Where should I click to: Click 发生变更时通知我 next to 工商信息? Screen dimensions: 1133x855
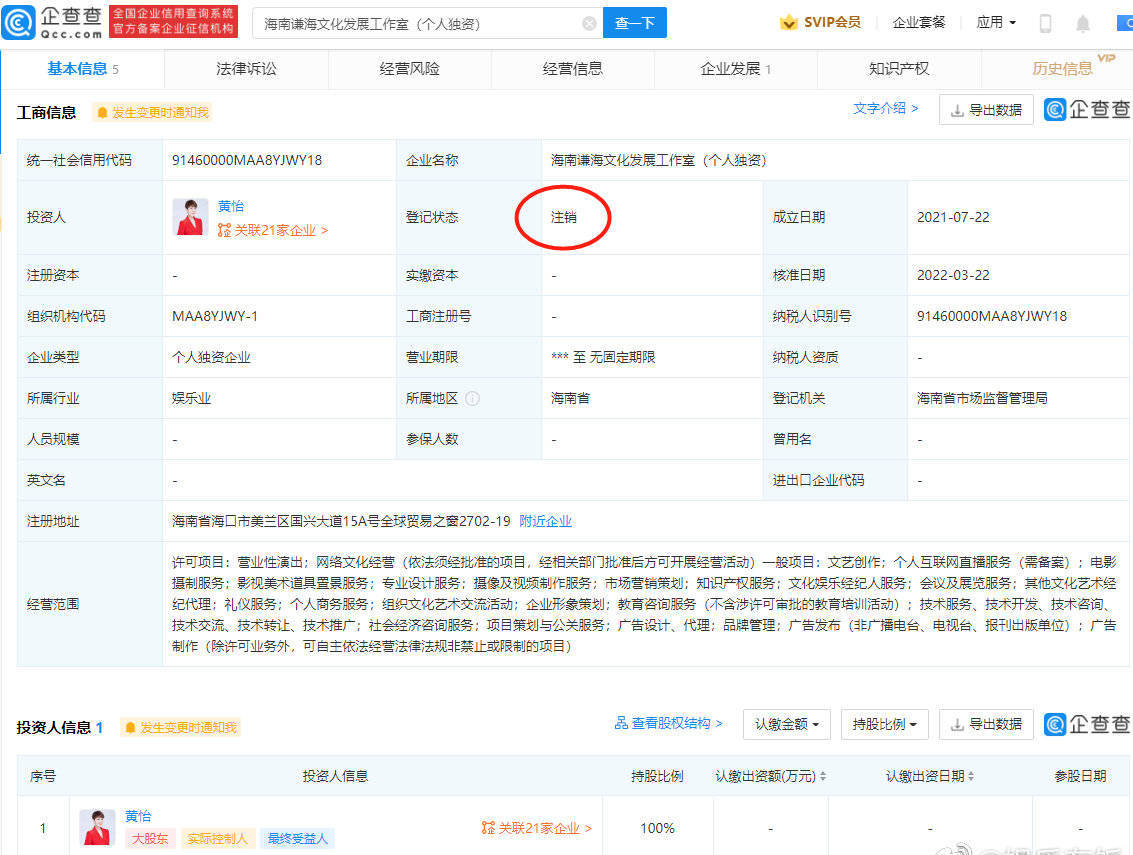(153, 112)
